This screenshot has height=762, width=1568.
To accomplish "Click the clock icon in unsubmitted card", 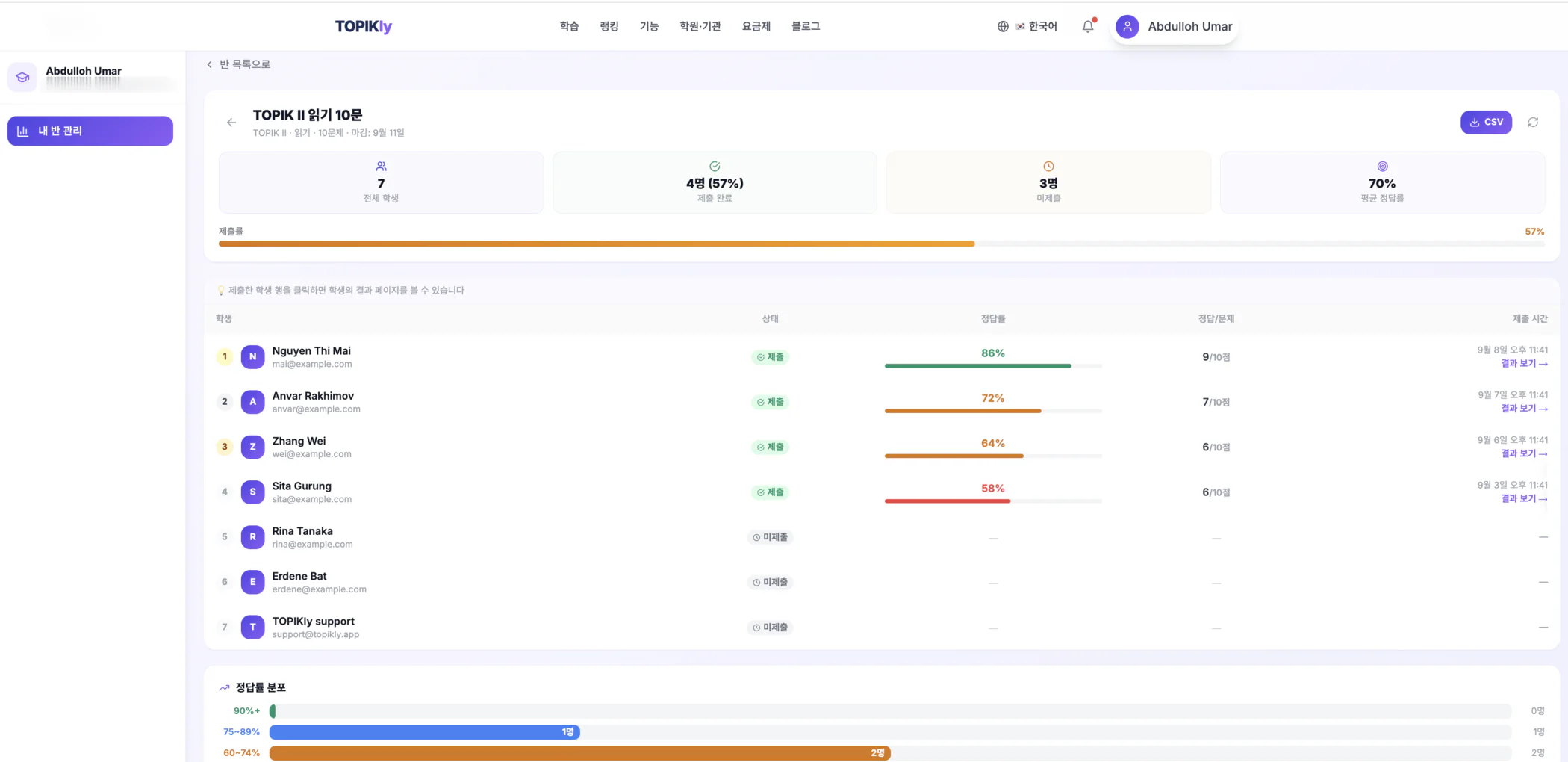I will point(1048,167).
